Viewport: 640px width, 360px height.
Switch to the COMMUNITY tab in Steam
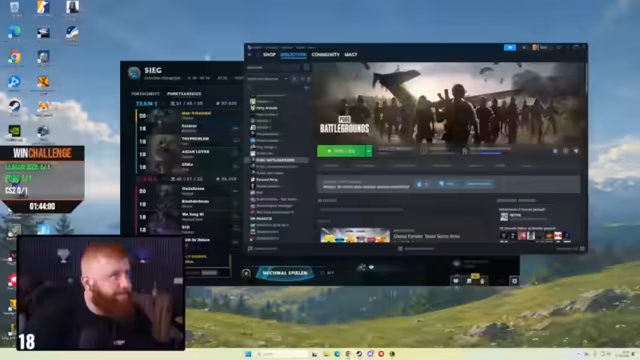click(x=325, y=54)
